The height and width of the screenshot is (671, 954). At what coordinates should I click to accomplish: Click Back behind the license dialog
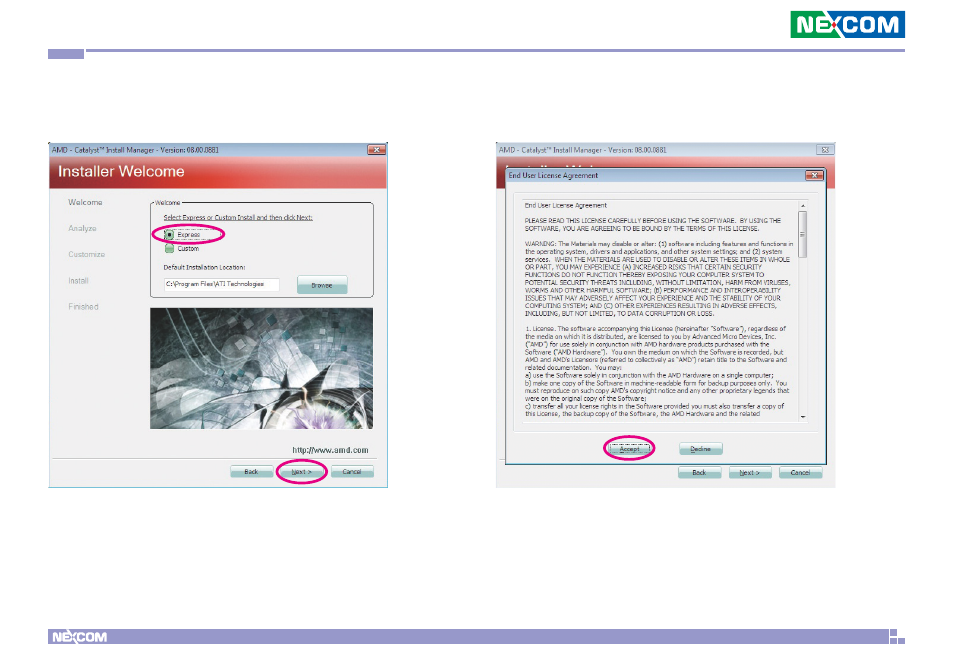tap(699, 473)
